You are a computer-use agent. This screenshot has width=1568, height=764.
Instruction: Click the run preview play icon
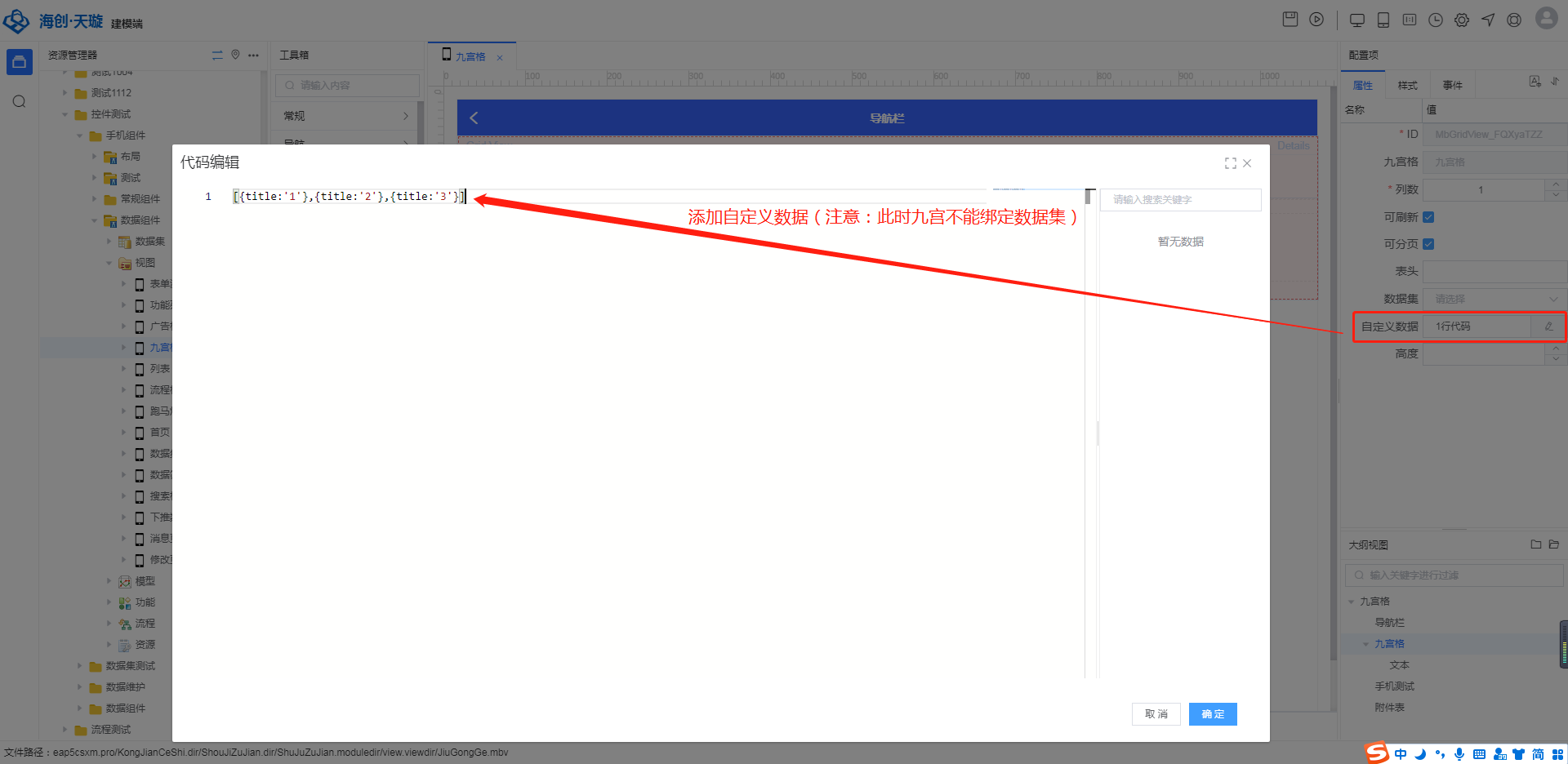click(1316, 20)
